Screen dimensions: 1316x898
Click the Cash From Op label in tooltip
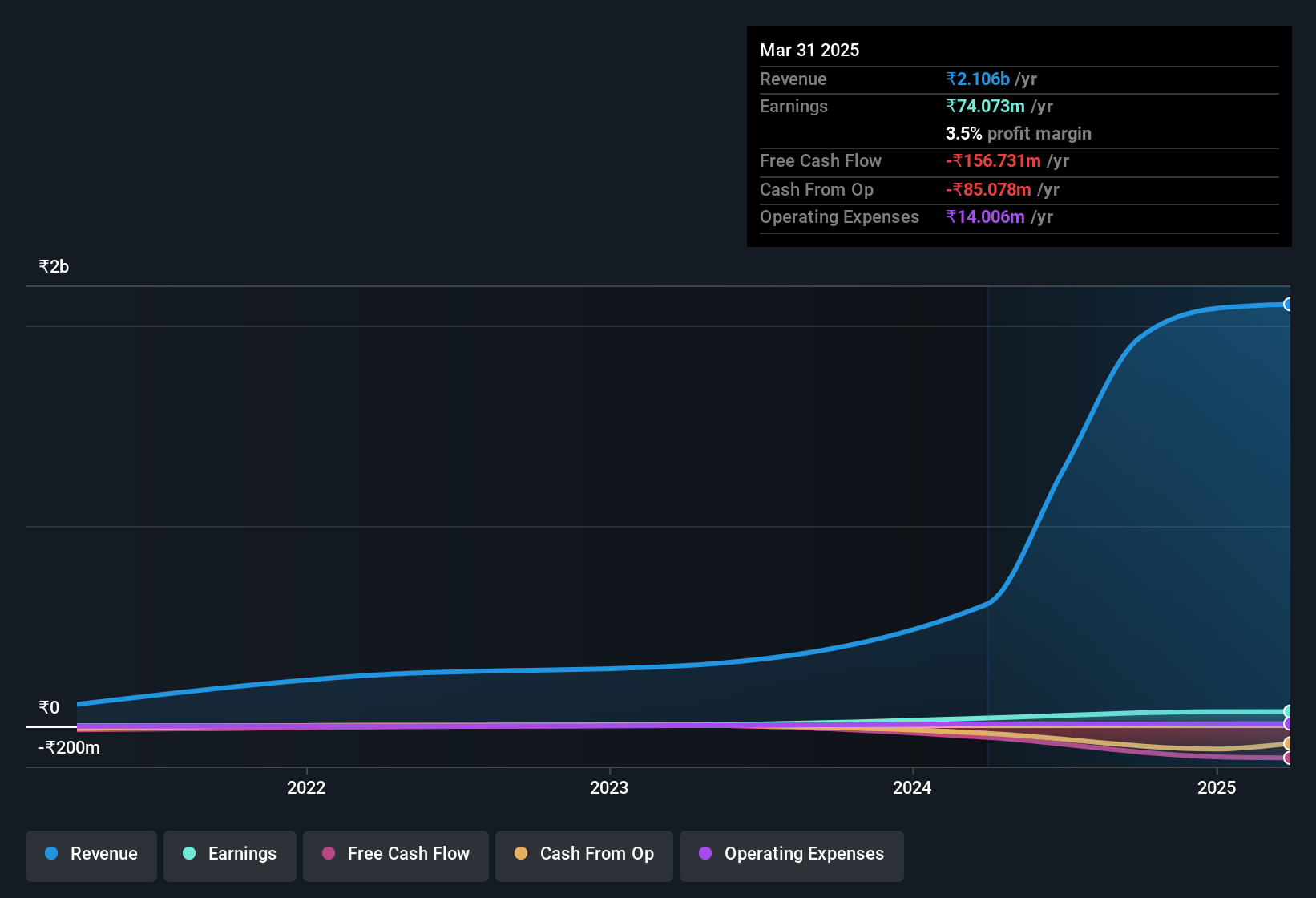click(817, 190)
